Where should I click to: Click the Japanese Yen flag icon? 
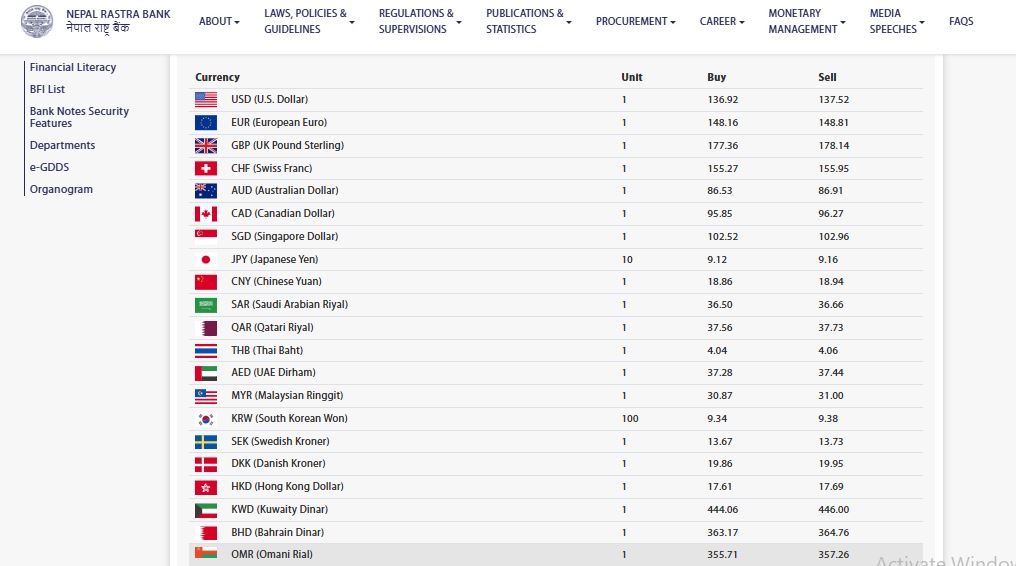click(206, 259)
